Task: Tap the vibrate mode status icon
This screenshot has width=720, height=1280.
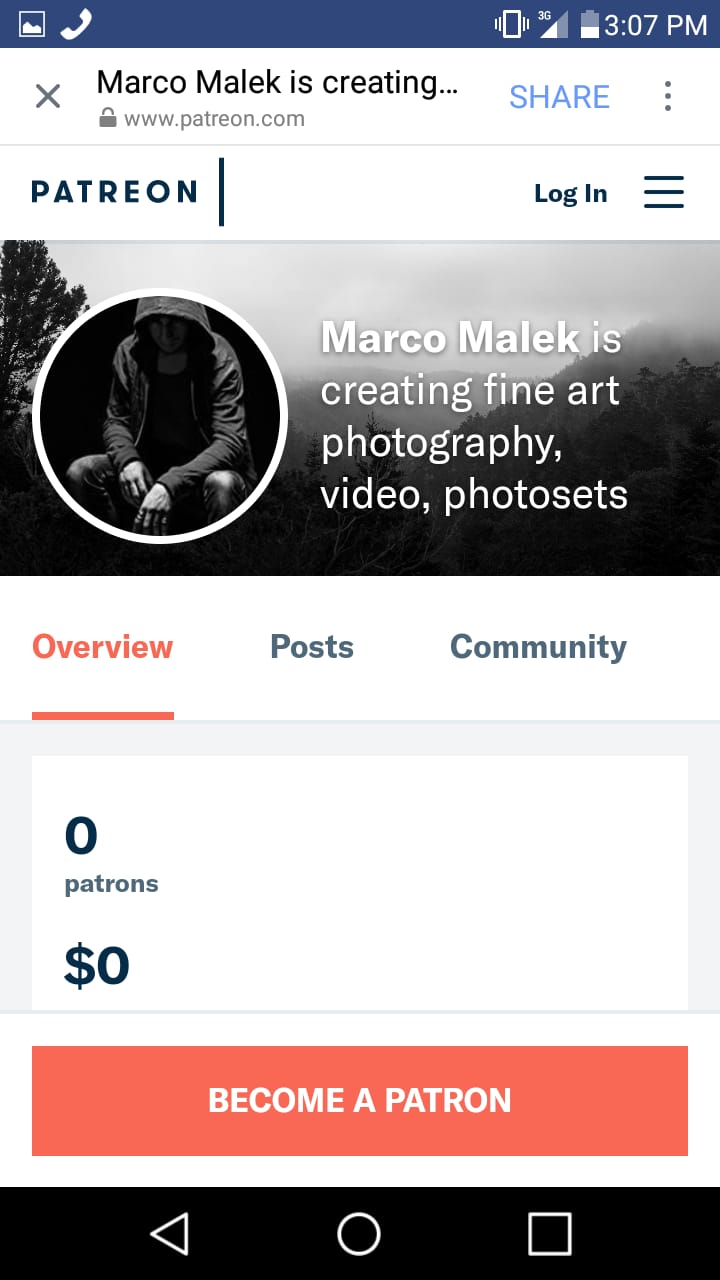Action: (511, 24)
